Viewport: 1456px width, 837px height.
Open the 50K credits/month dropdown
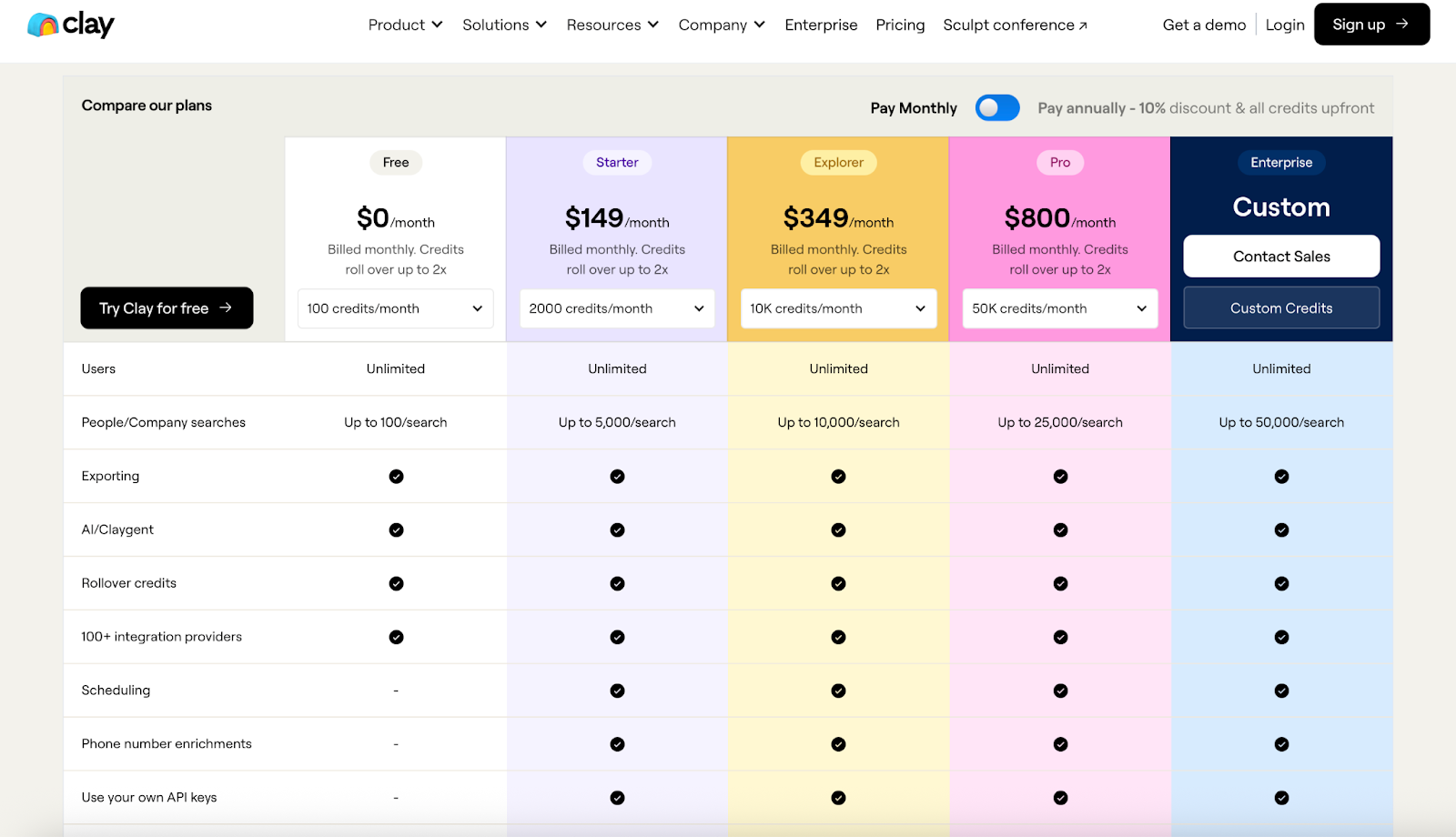(x=1060, y=308)
